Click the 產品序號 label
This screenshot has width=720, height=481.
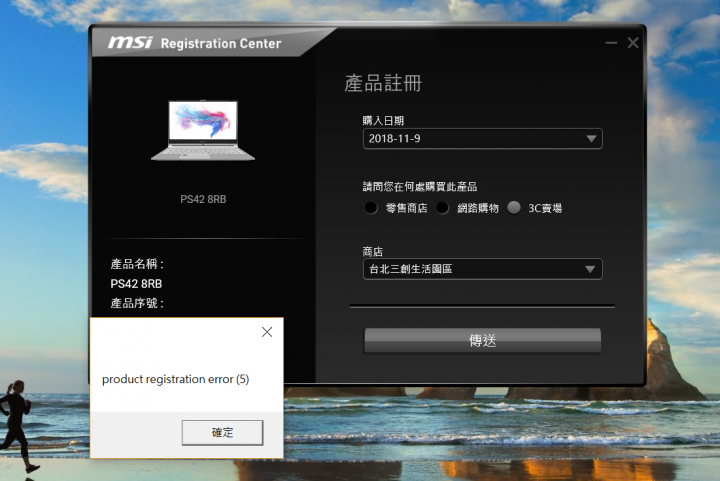pos(137,303)
